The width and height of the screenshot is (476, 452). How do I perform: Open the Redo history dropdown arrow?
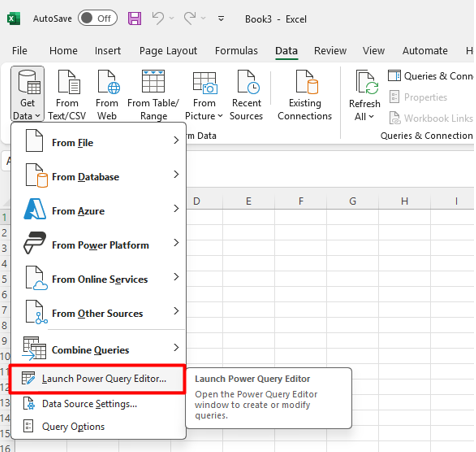point(203,18)
